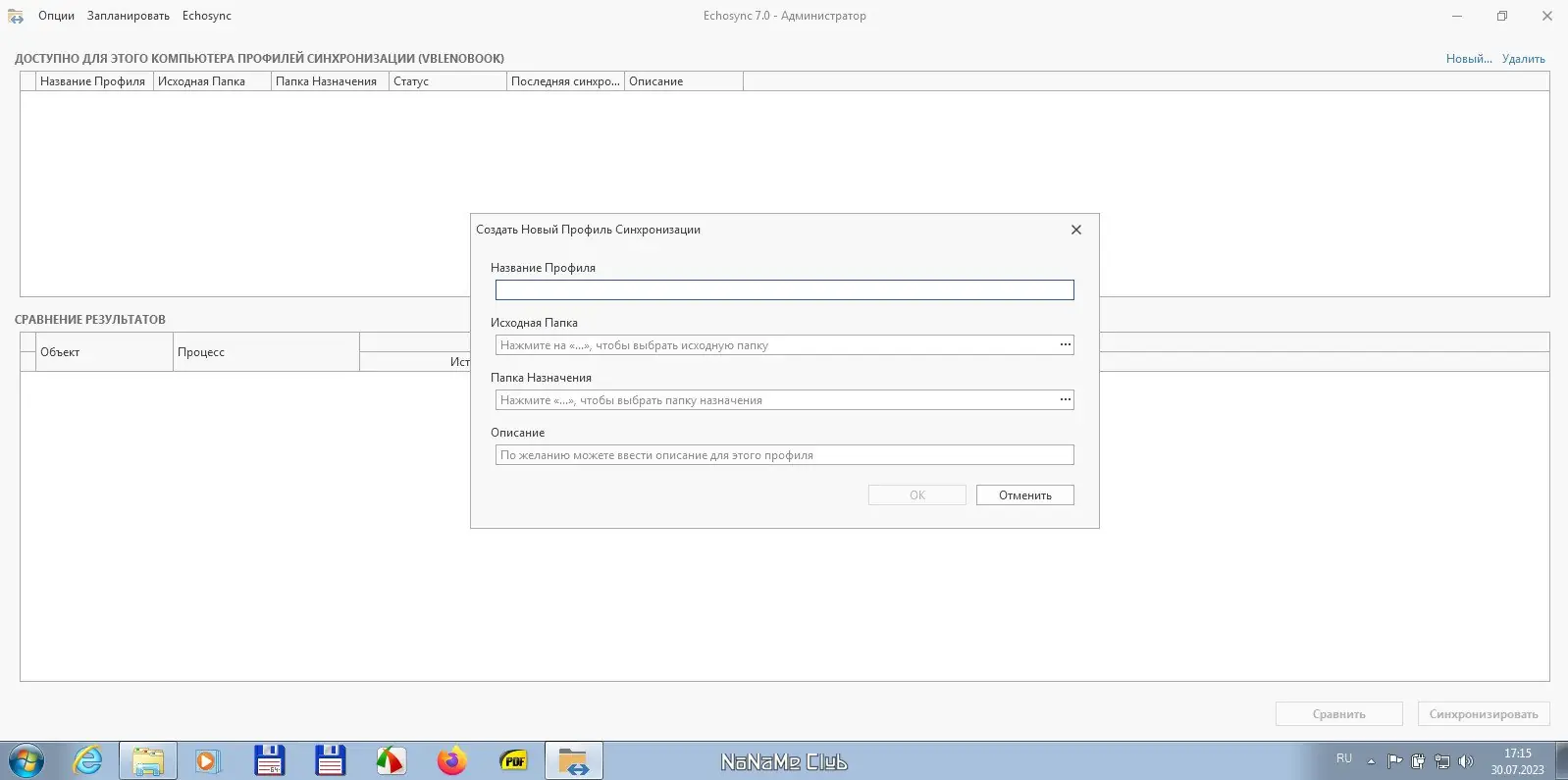Click the RU language indicator

(1344, 758)
